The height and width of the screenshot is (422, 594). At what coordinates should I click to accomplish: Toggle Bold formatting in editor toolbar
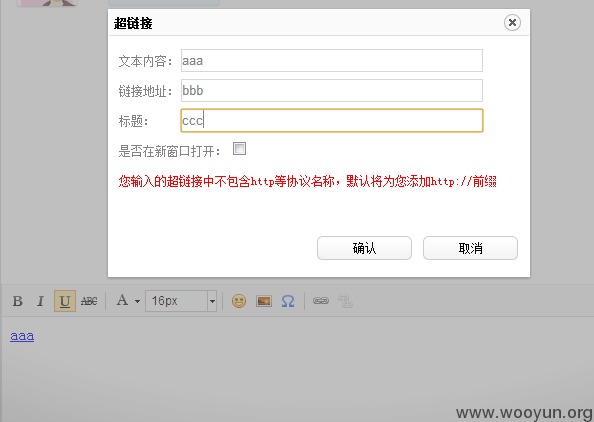[x=17, y=301]
